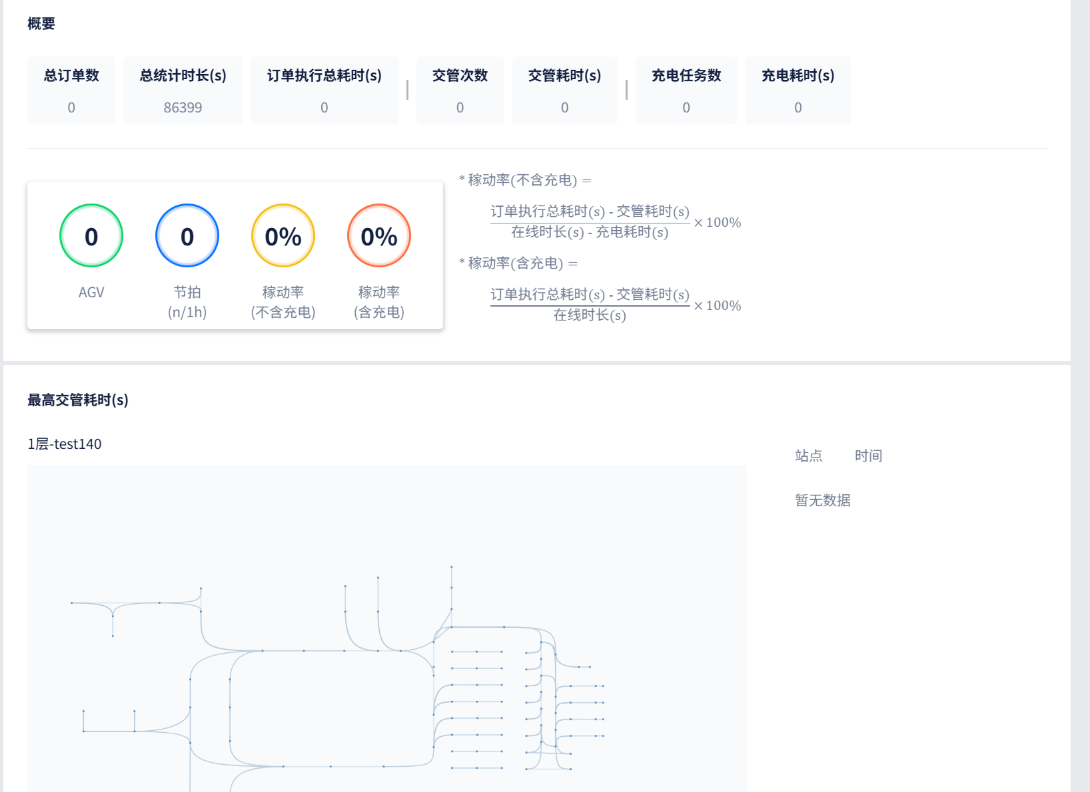
Task: Click the green AGV count circle
Action: [x=91, y=236]
